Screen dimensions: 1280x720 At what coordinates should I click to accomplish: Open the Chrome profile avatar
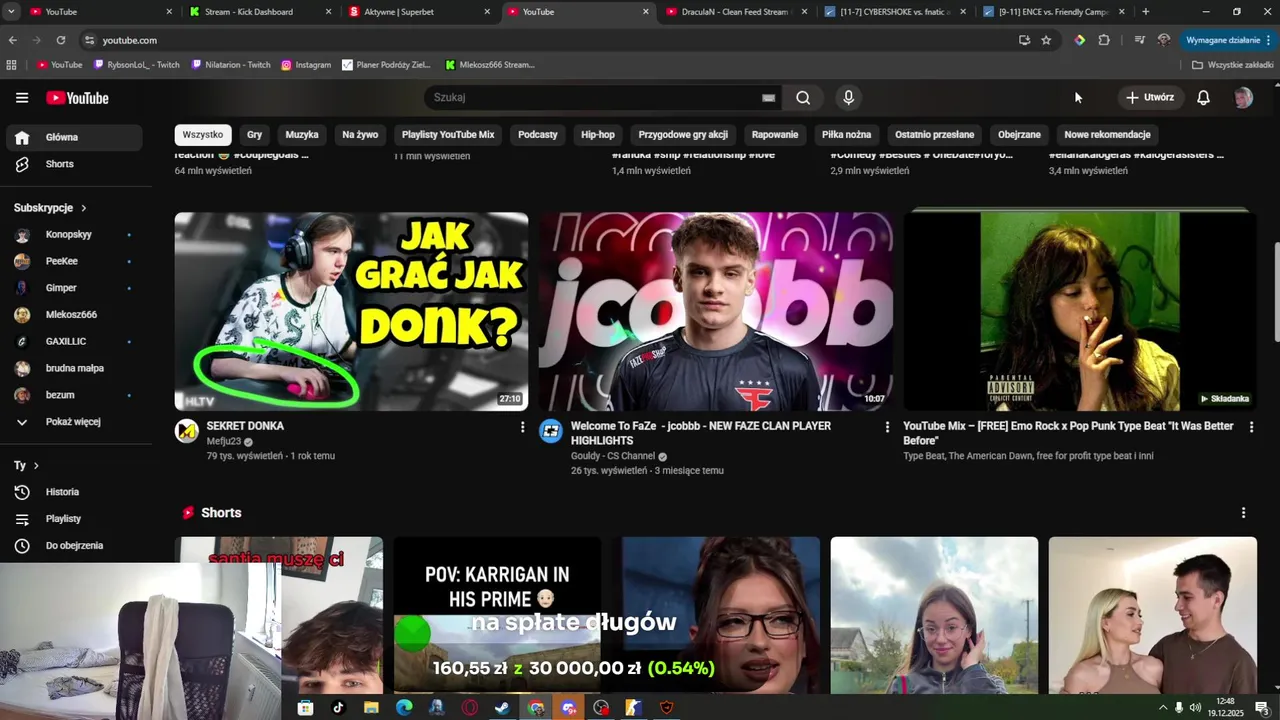[x=1164, y=40]
